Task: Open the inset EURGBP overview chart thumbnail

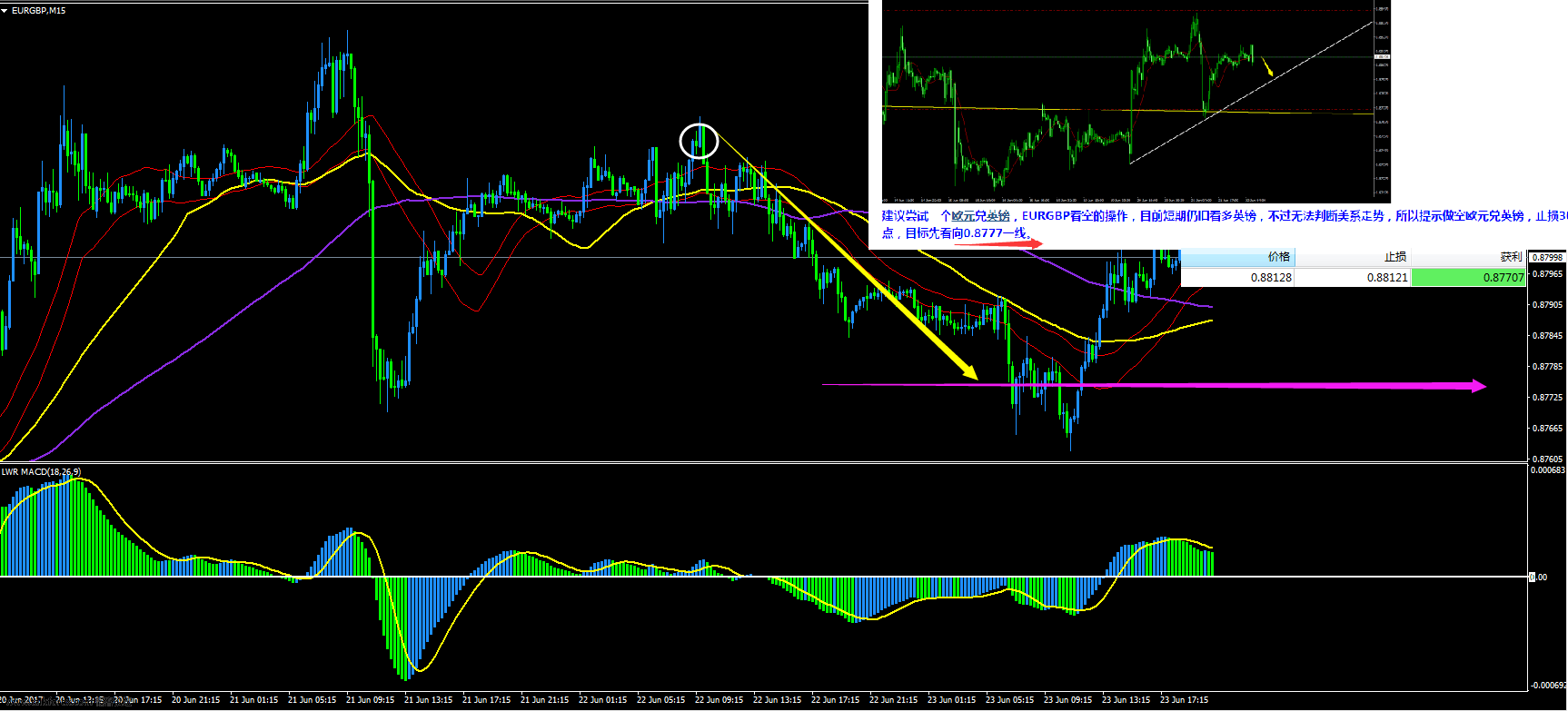Action: (x=1136, y=102)
